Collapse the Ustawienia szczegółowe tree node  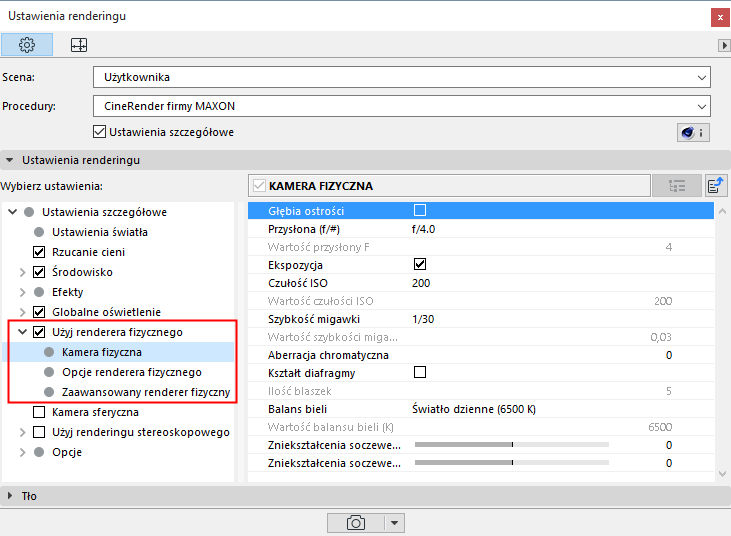13,212
